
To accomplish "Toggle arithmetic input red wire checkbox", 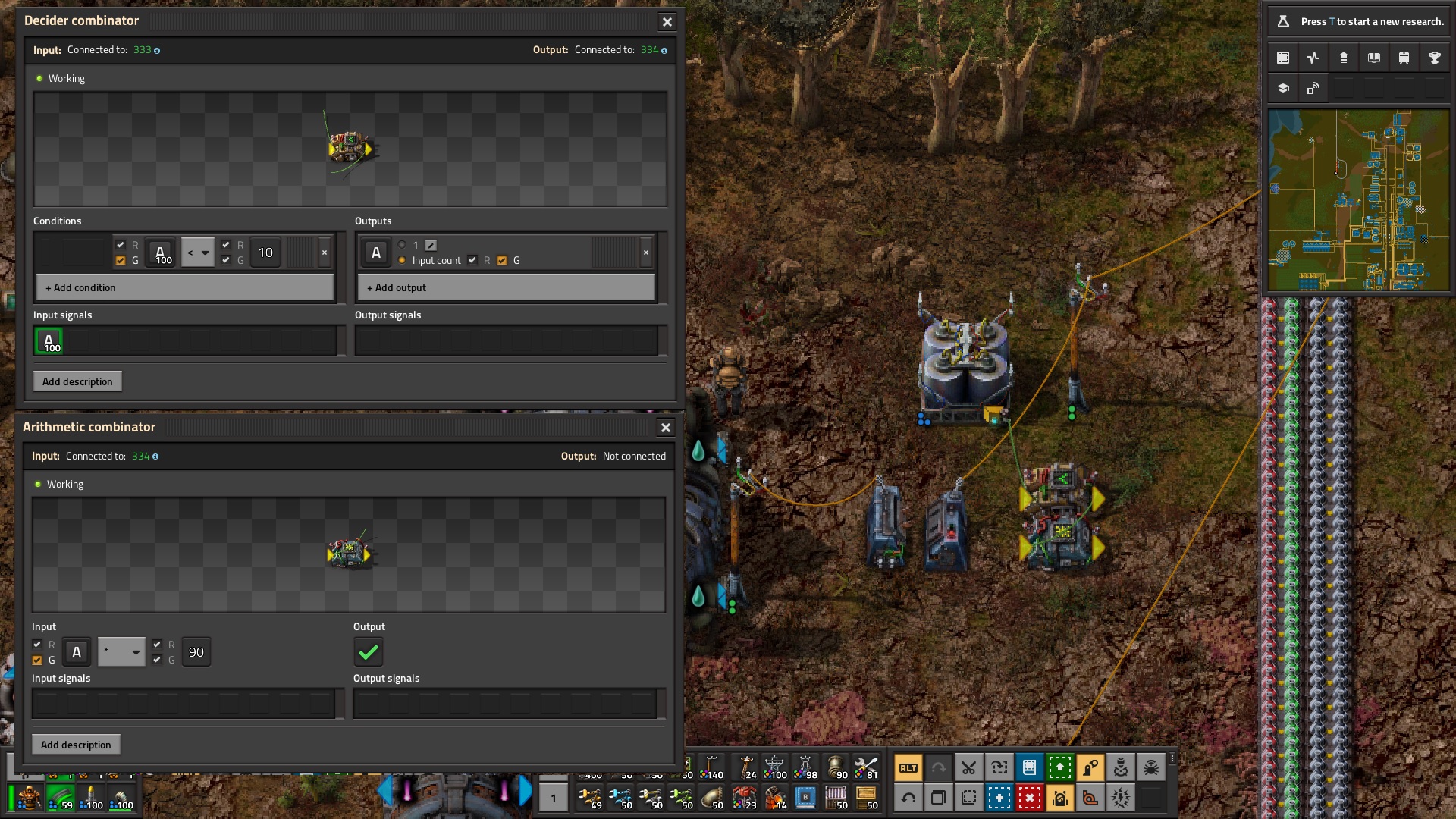I will click(37, 645).
